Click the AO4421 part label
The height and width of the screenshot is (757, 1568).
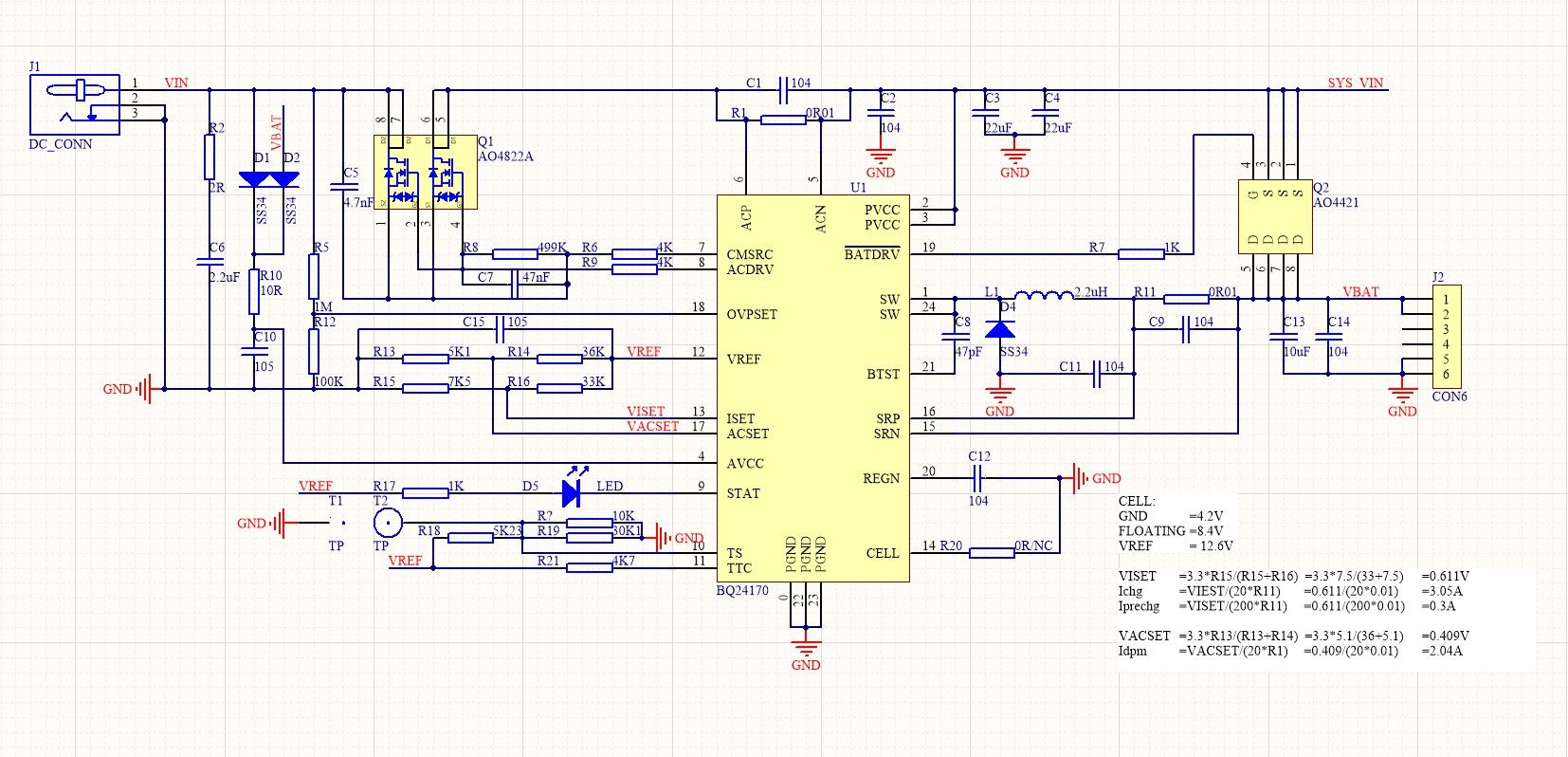(1336, 202)
